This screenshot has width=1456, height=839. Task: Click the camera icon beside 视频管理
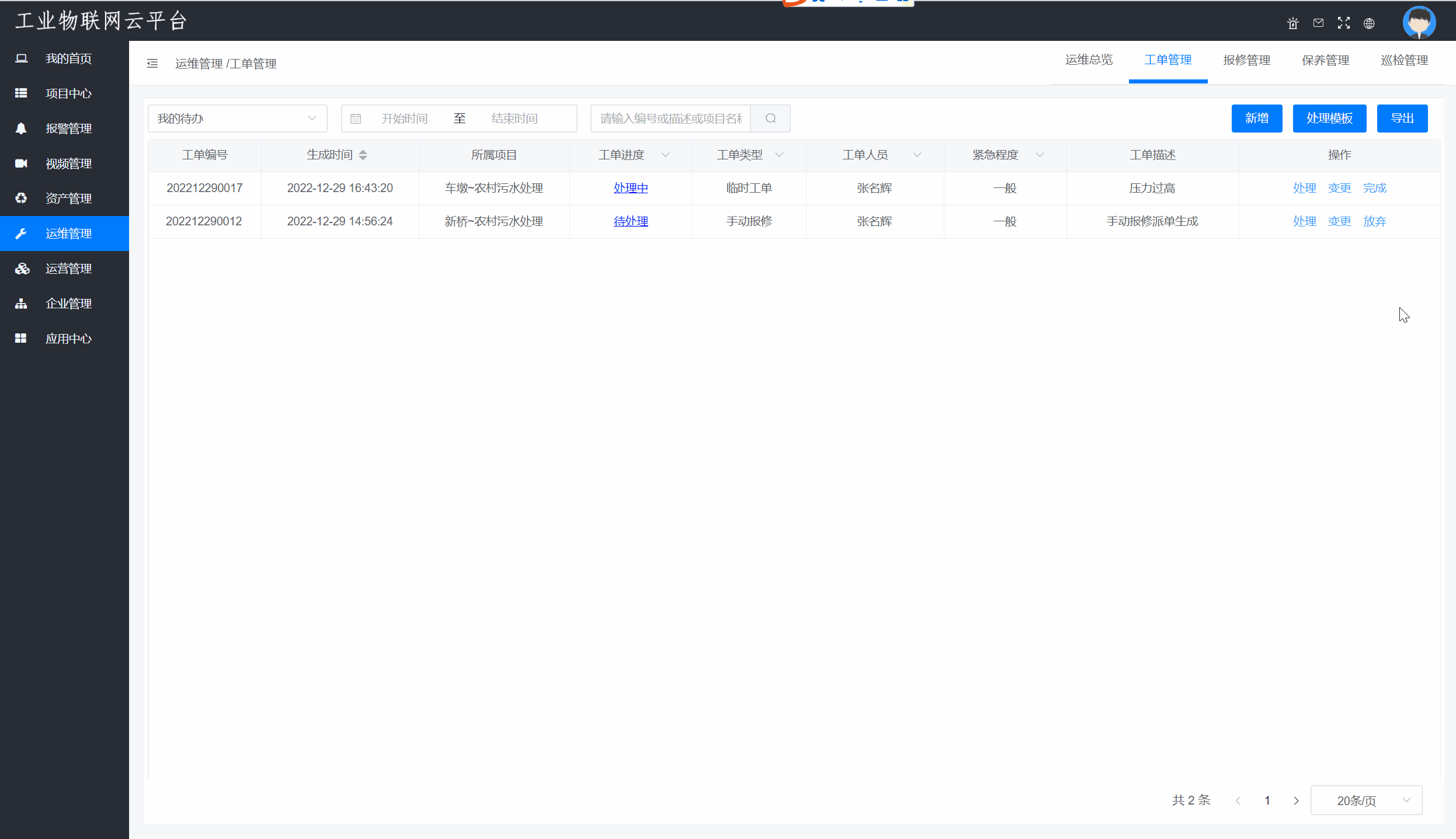(x=21, y=163)
